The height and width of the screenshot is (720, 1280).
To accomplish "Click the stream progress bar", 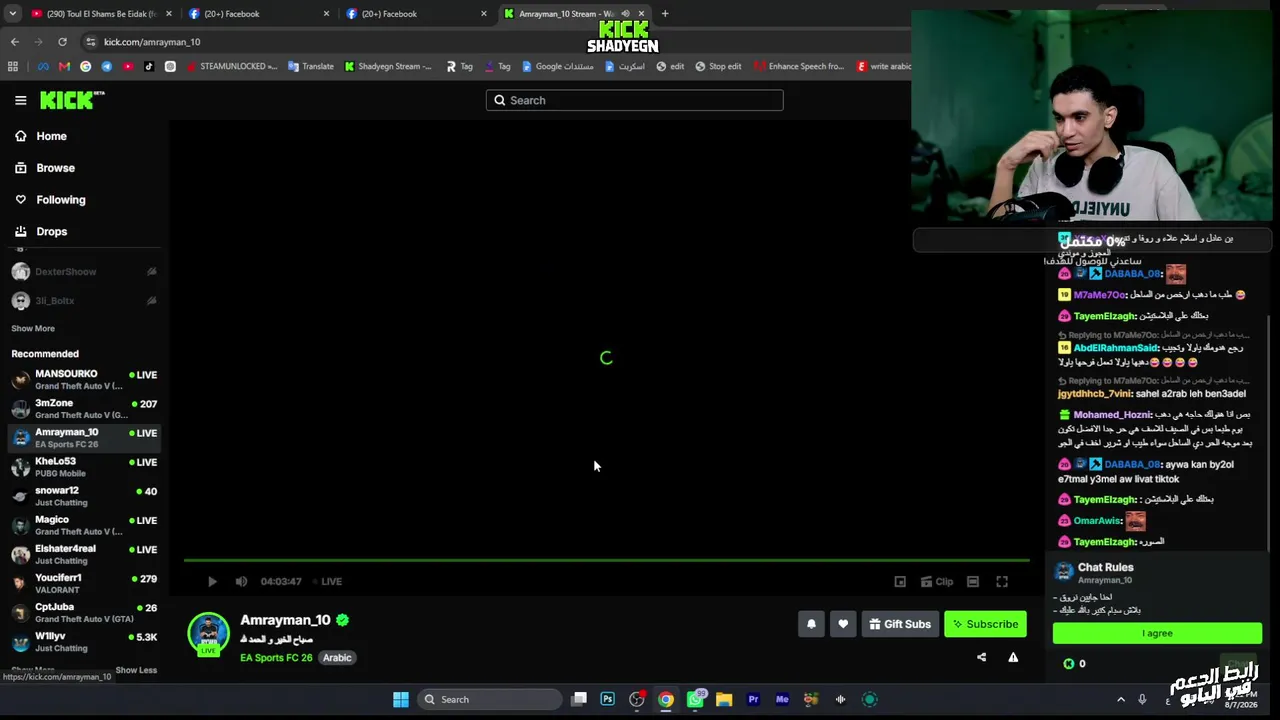I will [x=606, y=560].
